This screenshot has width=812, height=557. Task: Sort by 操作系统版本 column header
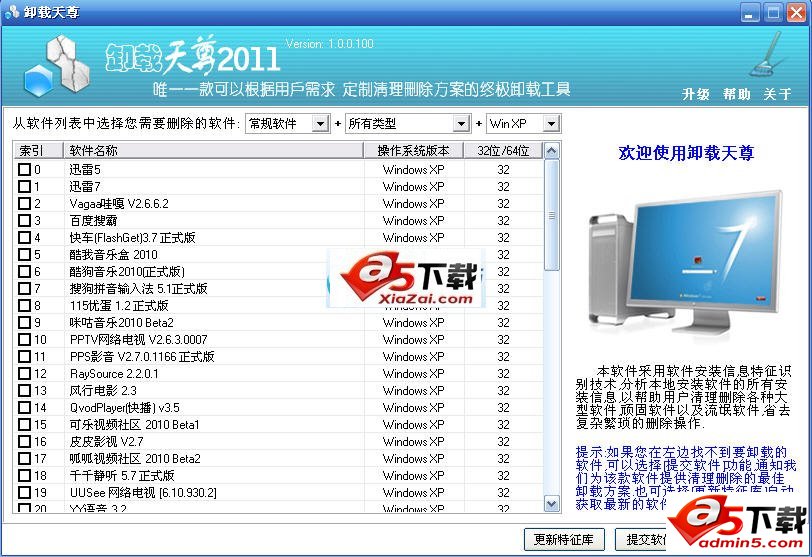[414, 151]
